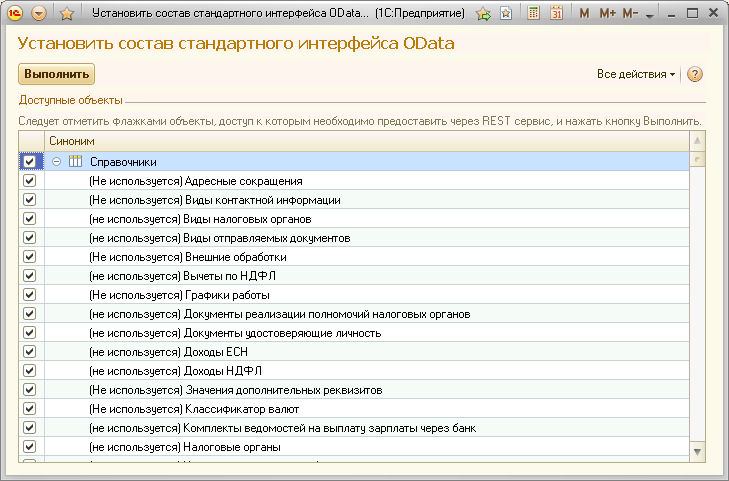Uncheck the Справочники root checkbox
Image resolution: width=729 pixels, height=481 pixels.
click(x=29, y=161)
